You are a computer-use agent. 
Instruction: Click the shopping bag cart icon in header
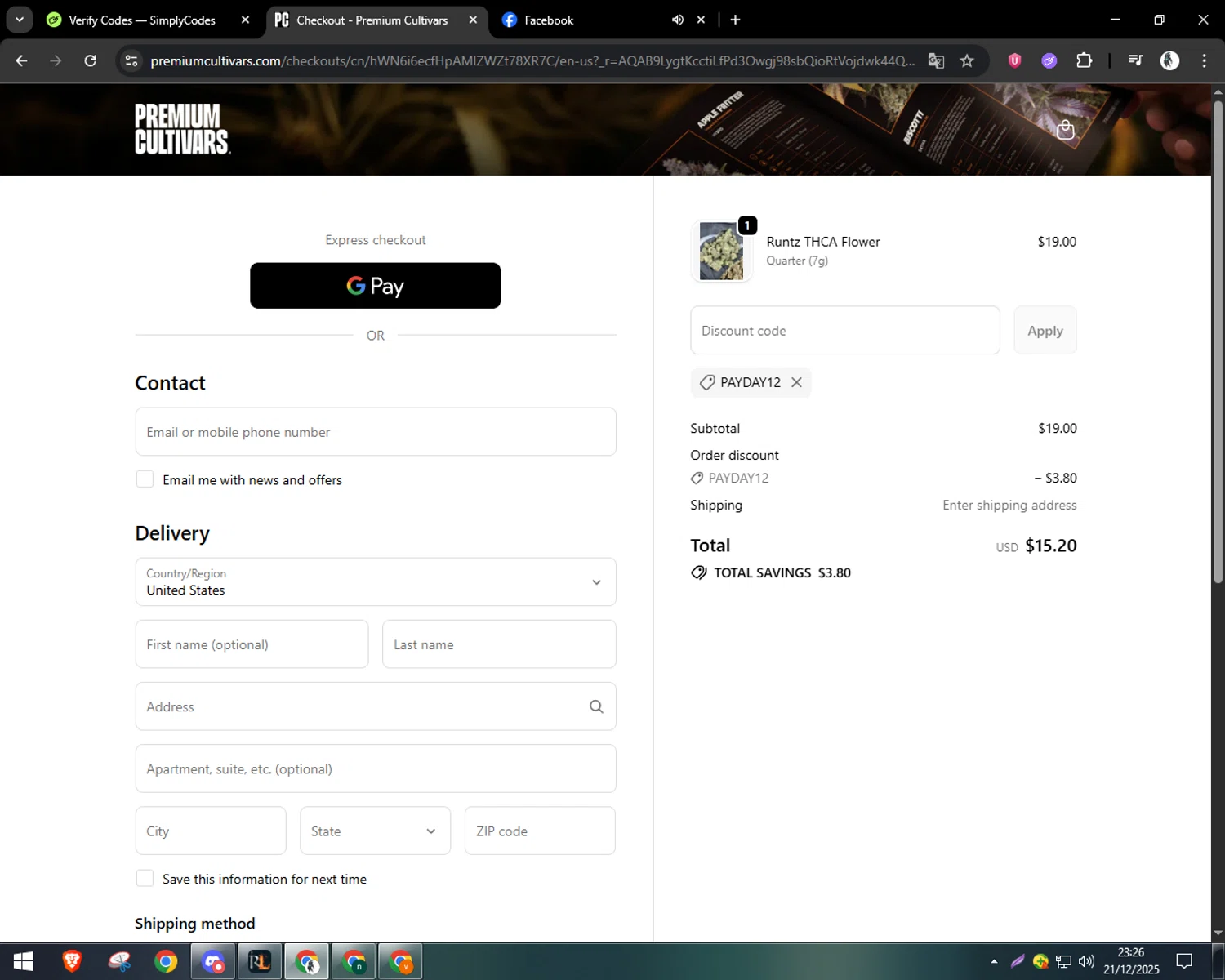pyautogui.click(x=1065, y=130)
